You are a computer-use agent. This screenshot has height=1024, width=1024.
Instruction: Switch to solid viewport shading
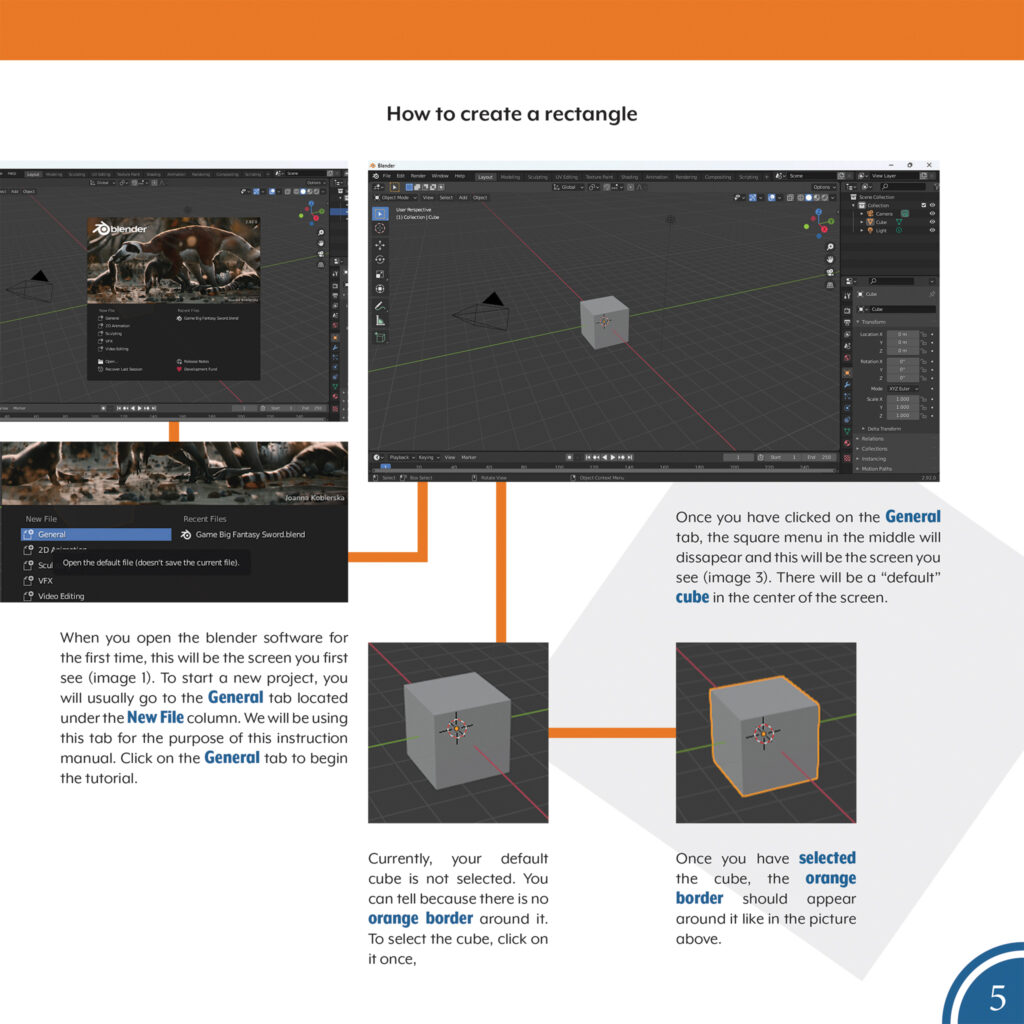808,197
